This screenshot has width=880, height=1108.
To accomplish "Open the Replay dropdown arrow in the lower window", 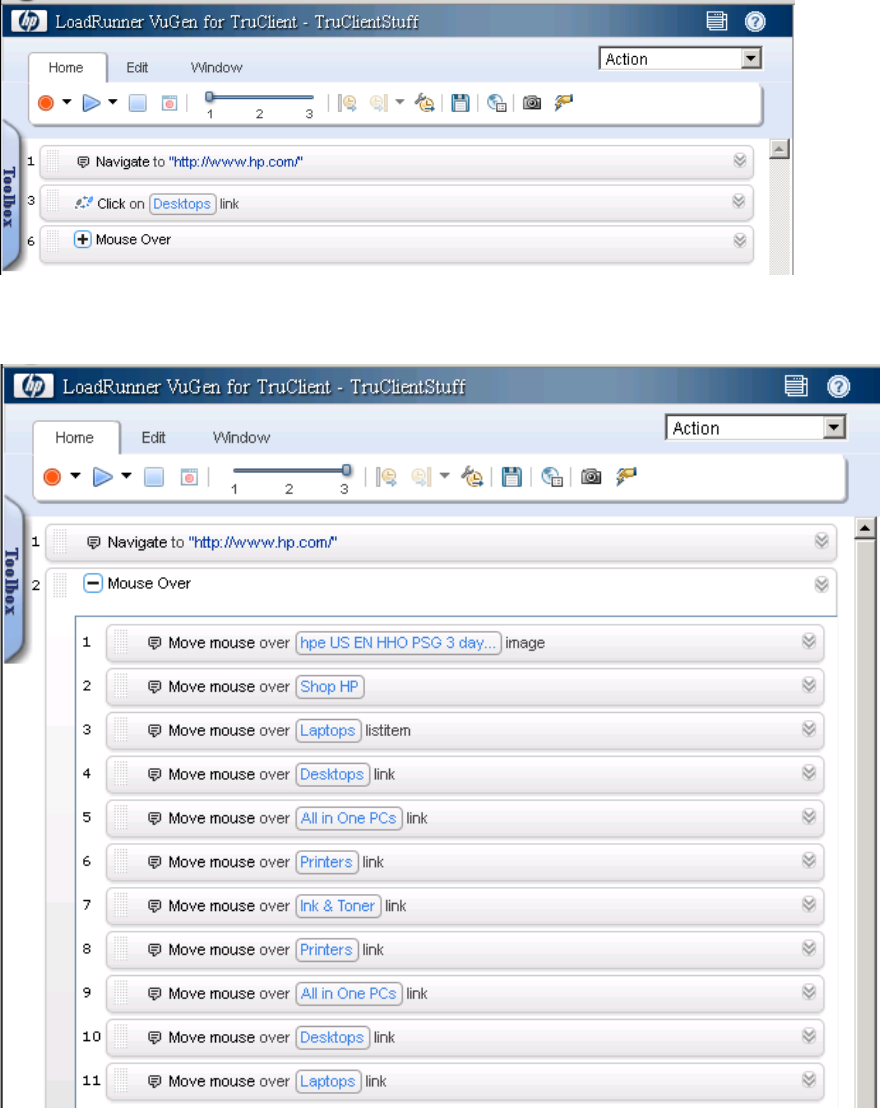I will (127, 476).
